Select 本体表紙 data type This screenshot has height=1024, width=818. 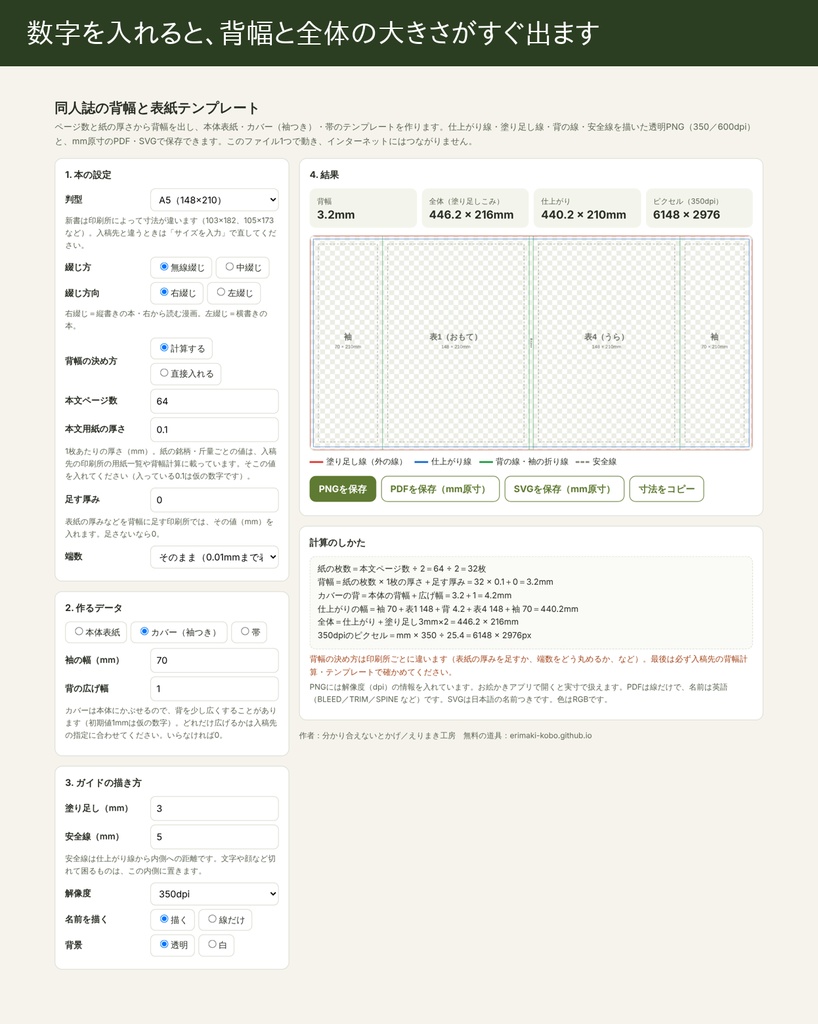click(96, 632)
